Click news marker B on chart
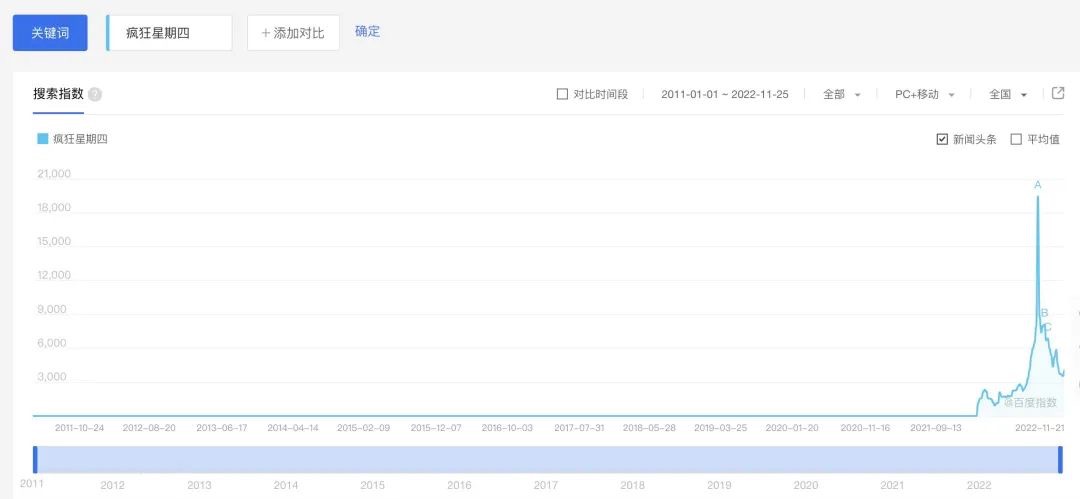1080x499 pixels. (1044, 313)
